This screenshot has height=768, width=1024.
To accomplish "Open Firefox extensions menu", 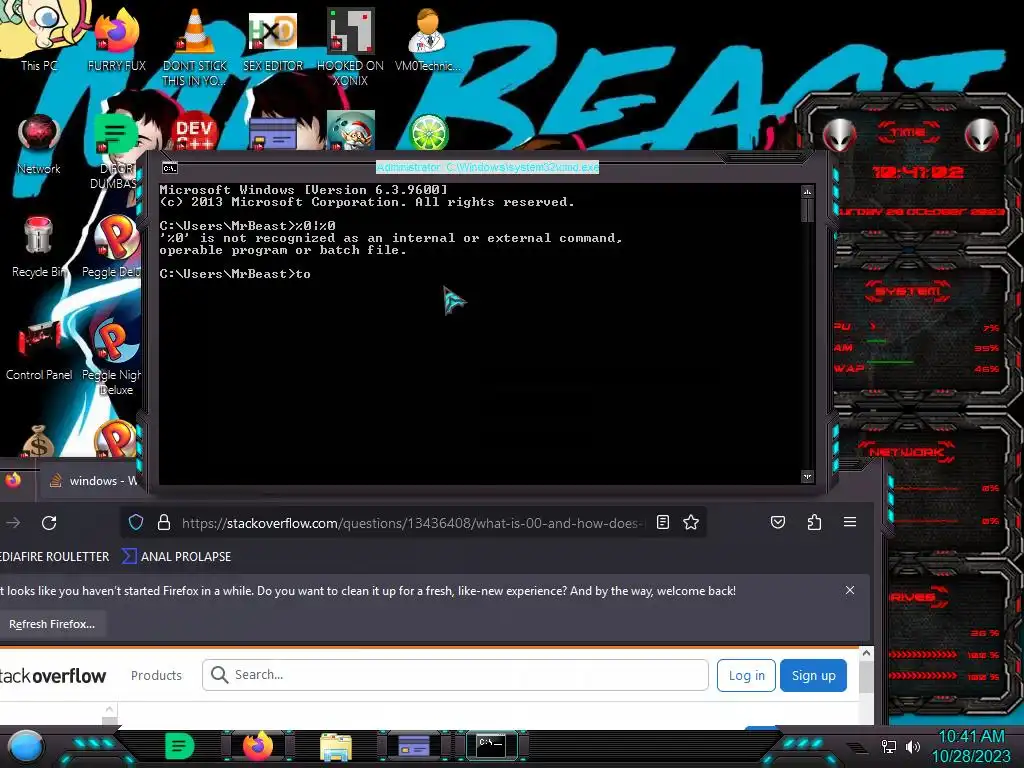I will [814, 522].
